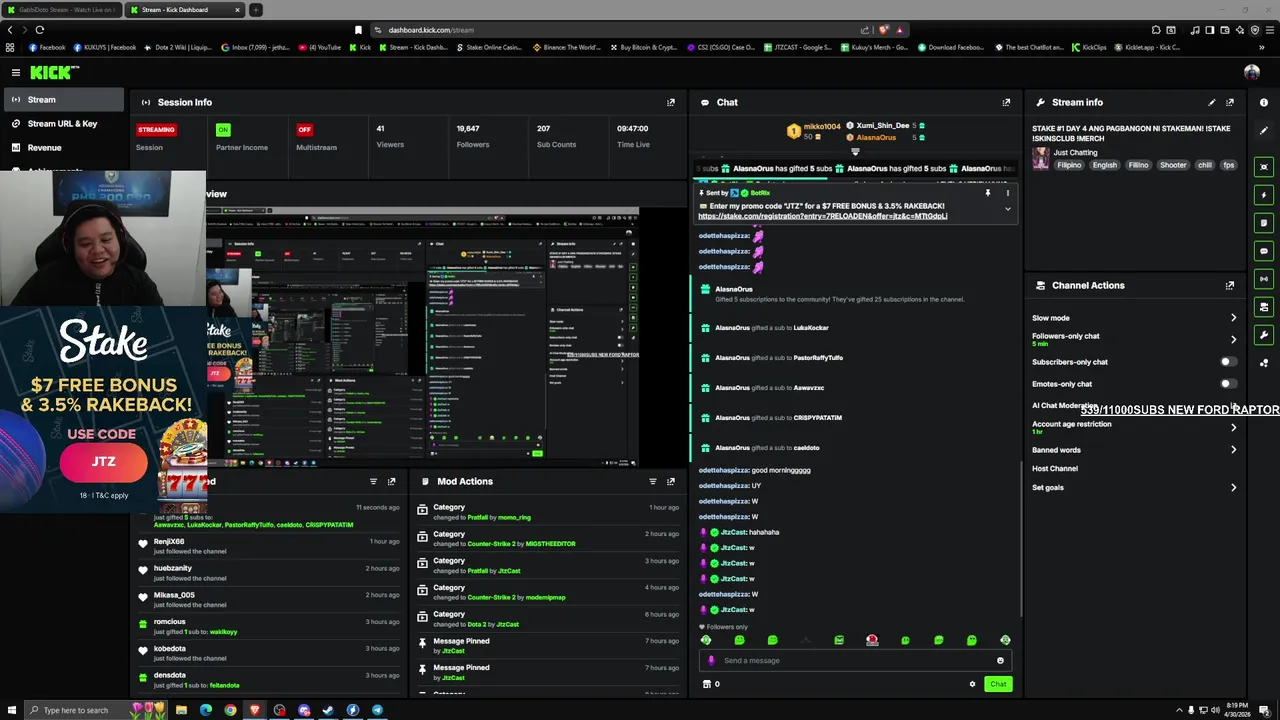Toggle the broadcast signal widget in sidebar
Viewport: 1280px width, 720px height.
point(1264,279)
